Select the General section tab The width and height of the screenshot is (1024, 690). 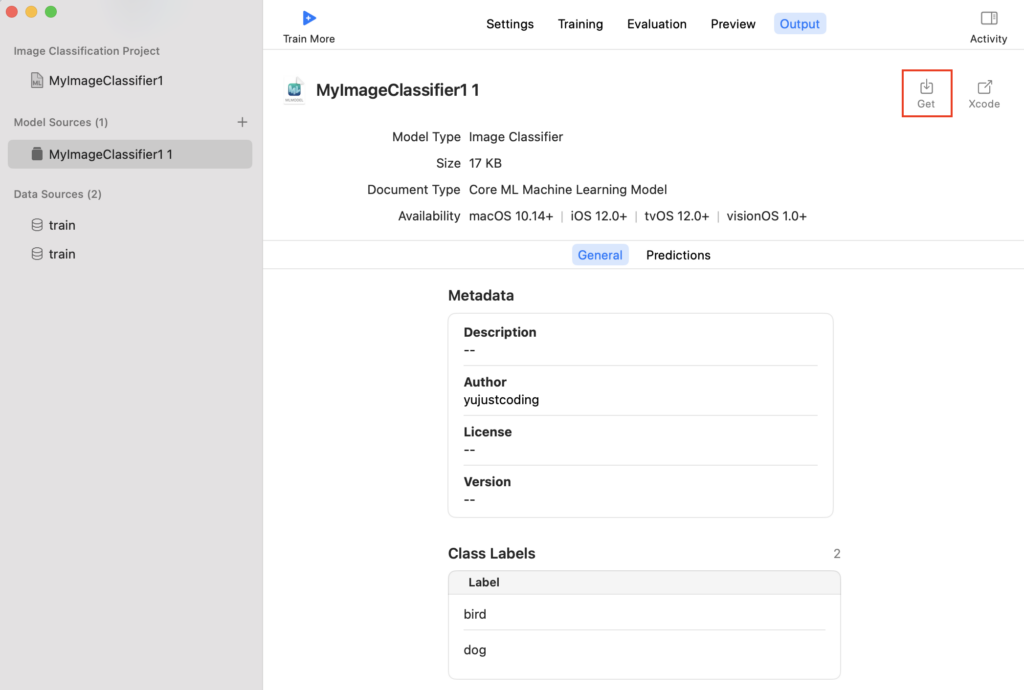pyautogui.click(x=600, y=255)
